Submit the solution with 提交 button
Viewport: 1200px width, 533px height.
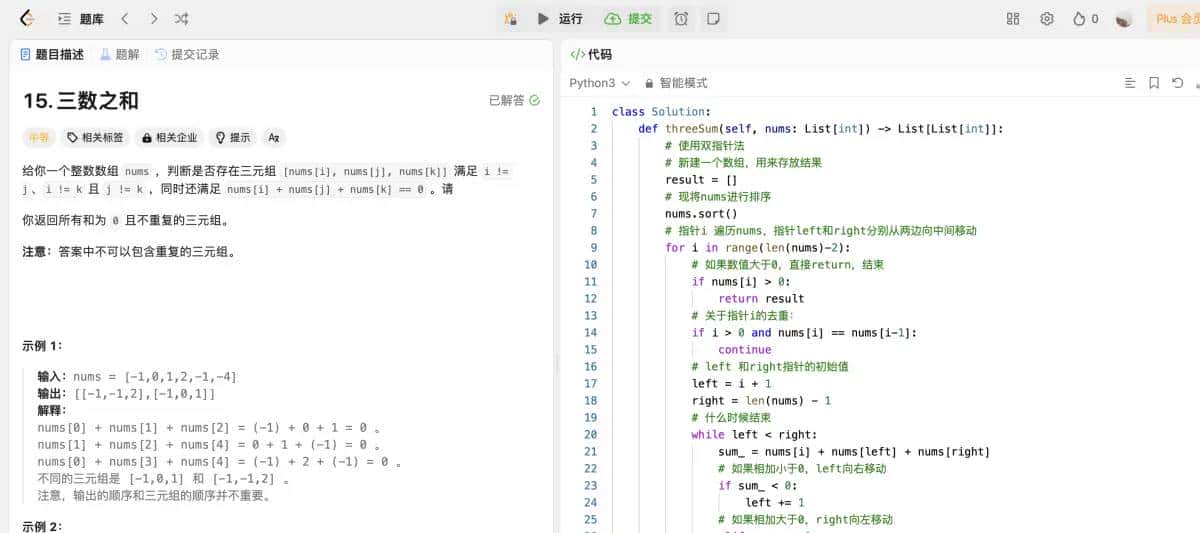[629, 19]
